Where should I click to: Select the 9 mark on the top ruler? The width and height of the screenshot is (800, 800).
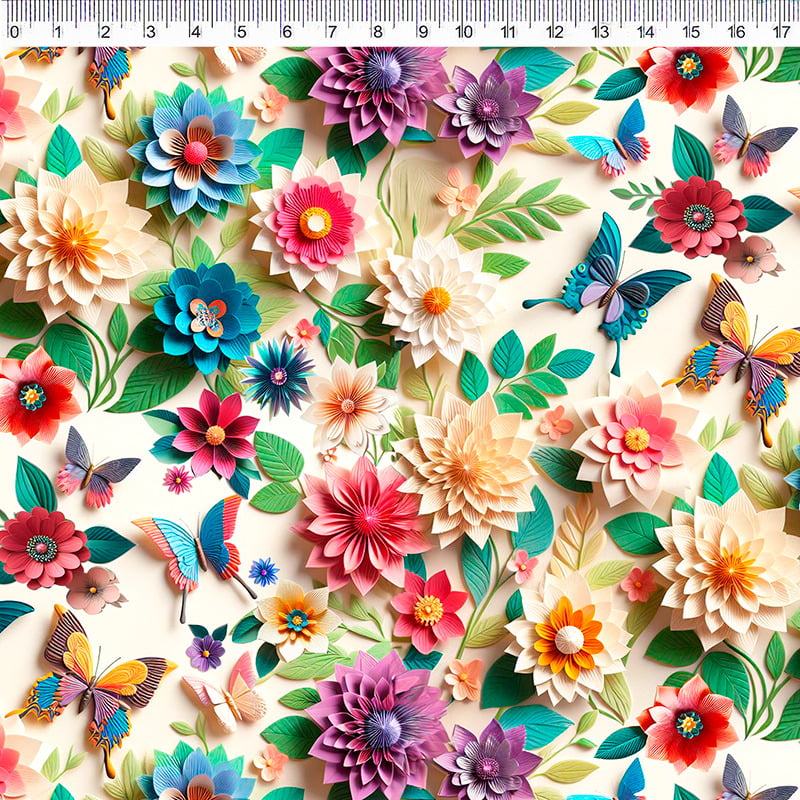[422, 32]
